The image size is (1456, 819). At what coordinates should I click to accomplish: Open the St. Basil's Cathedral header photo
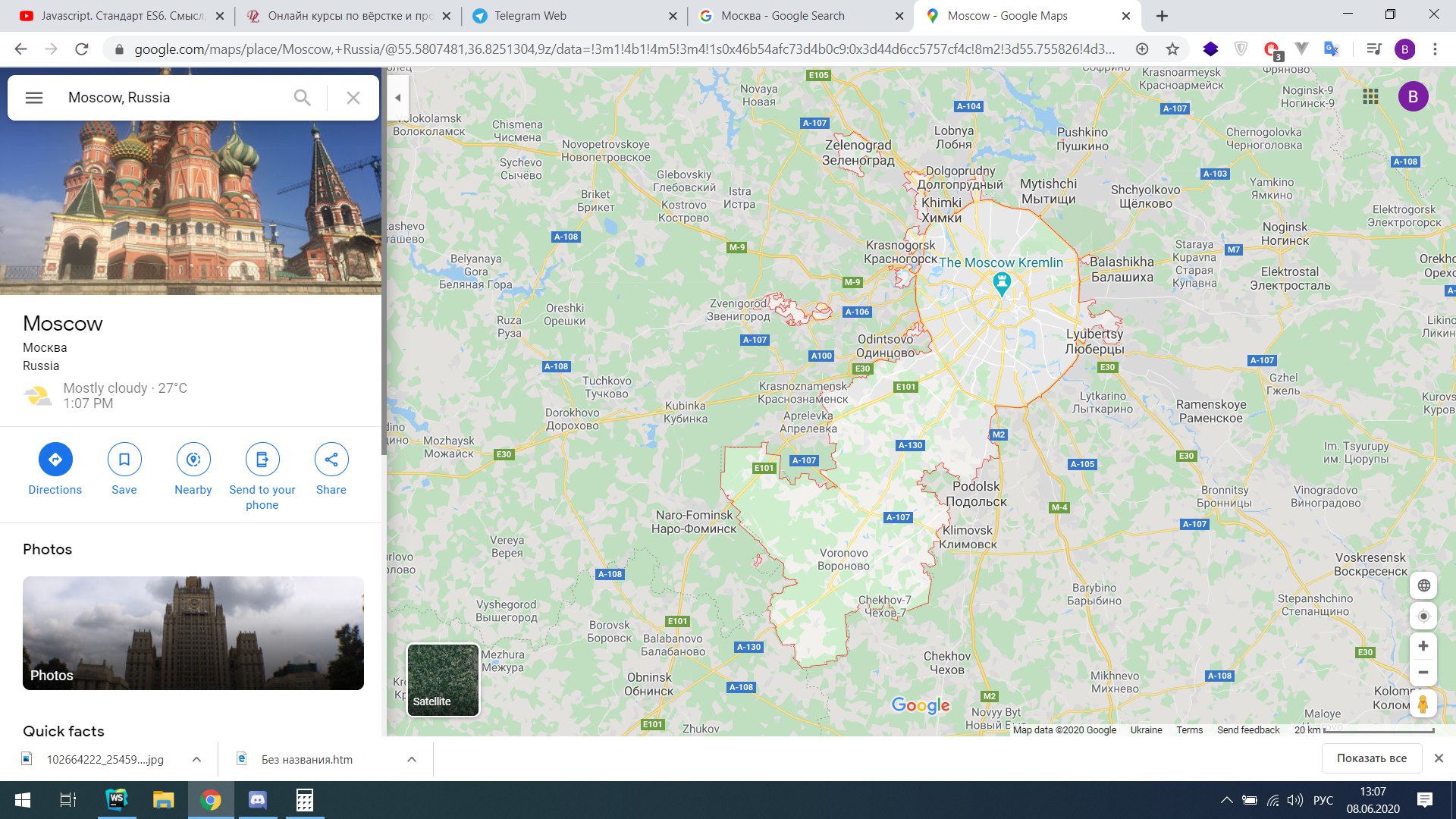(191, 207)
